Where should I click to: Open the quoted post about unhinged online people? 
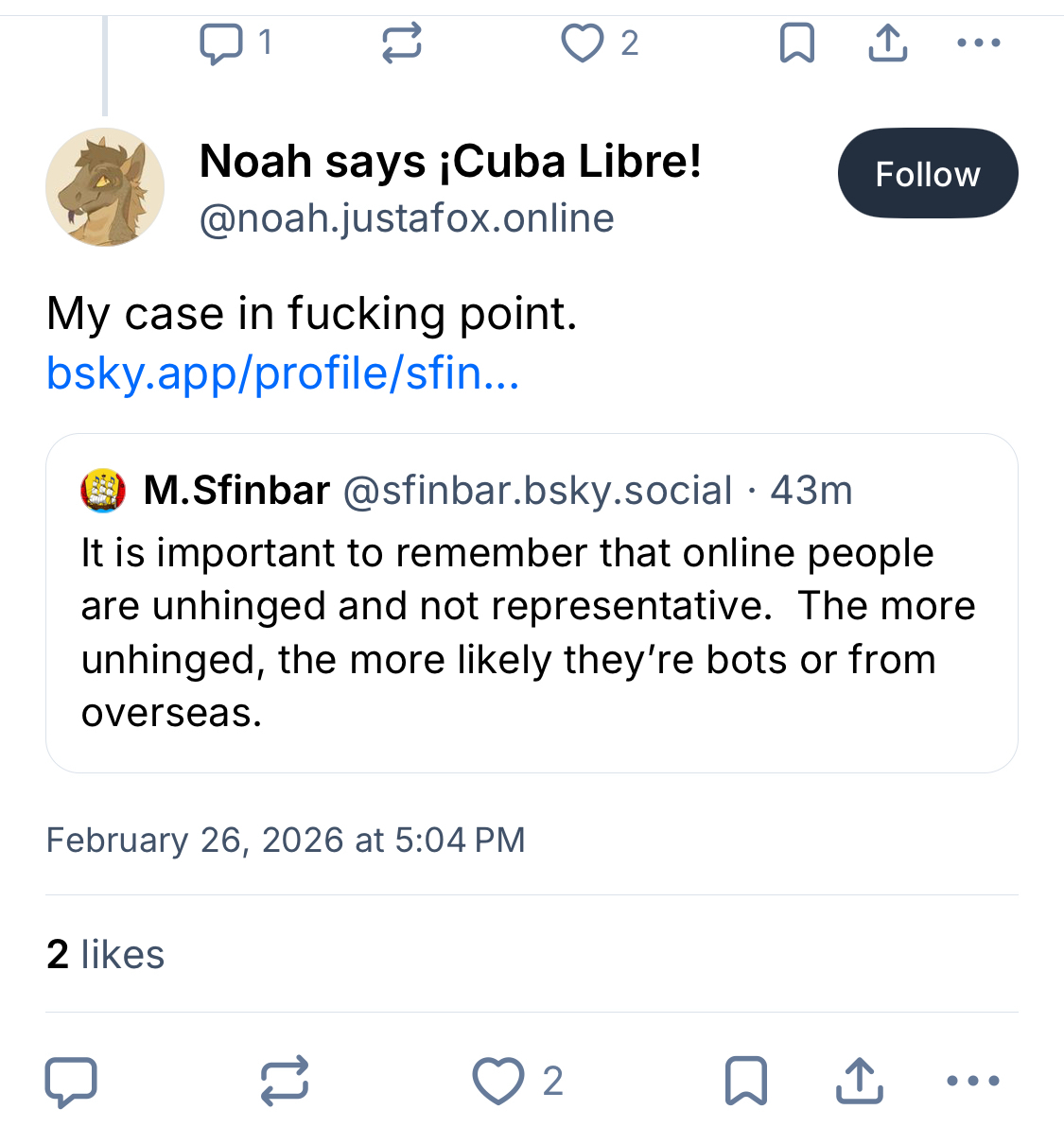[x=530, y=633]
